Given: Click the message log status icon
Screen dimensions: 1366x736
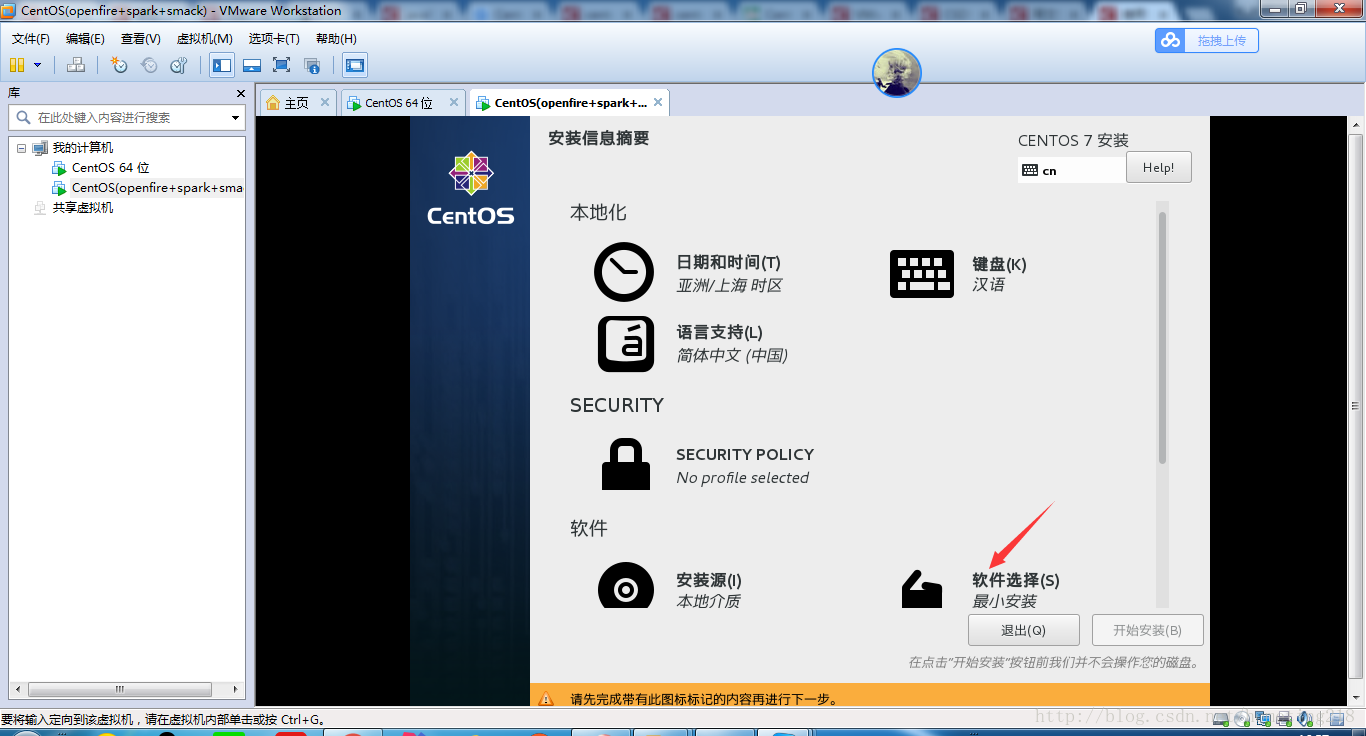Looking at the screenshot, I should pos(1337,719).
